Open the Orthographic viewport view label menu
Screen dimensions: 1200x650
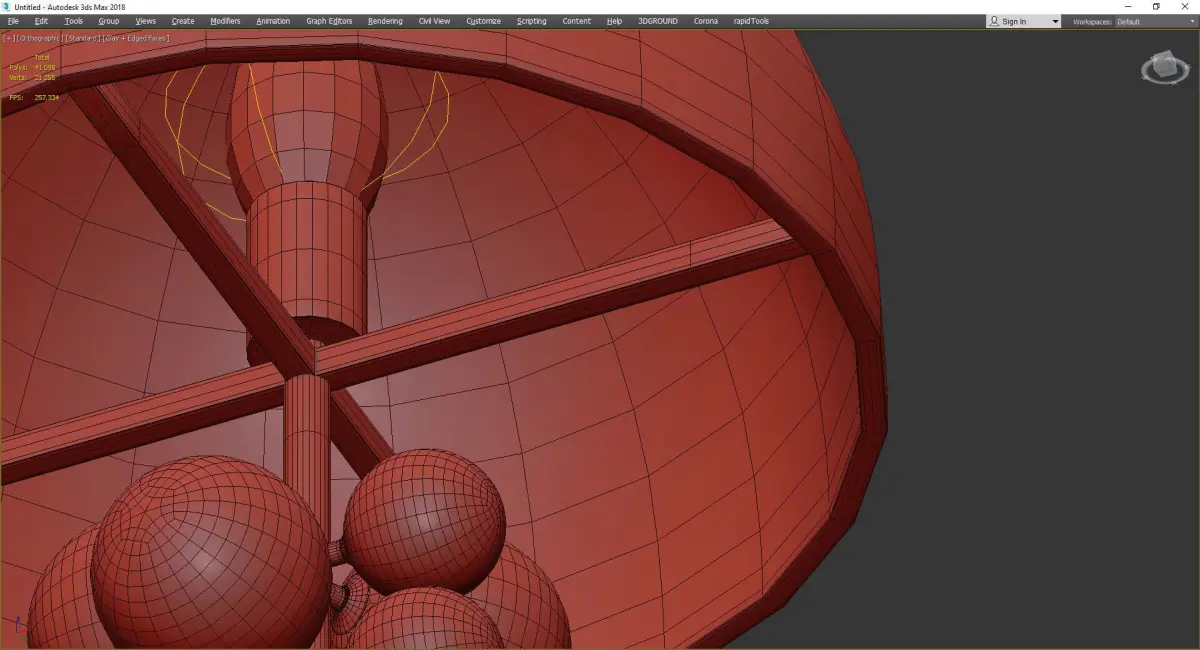point(38,38)
